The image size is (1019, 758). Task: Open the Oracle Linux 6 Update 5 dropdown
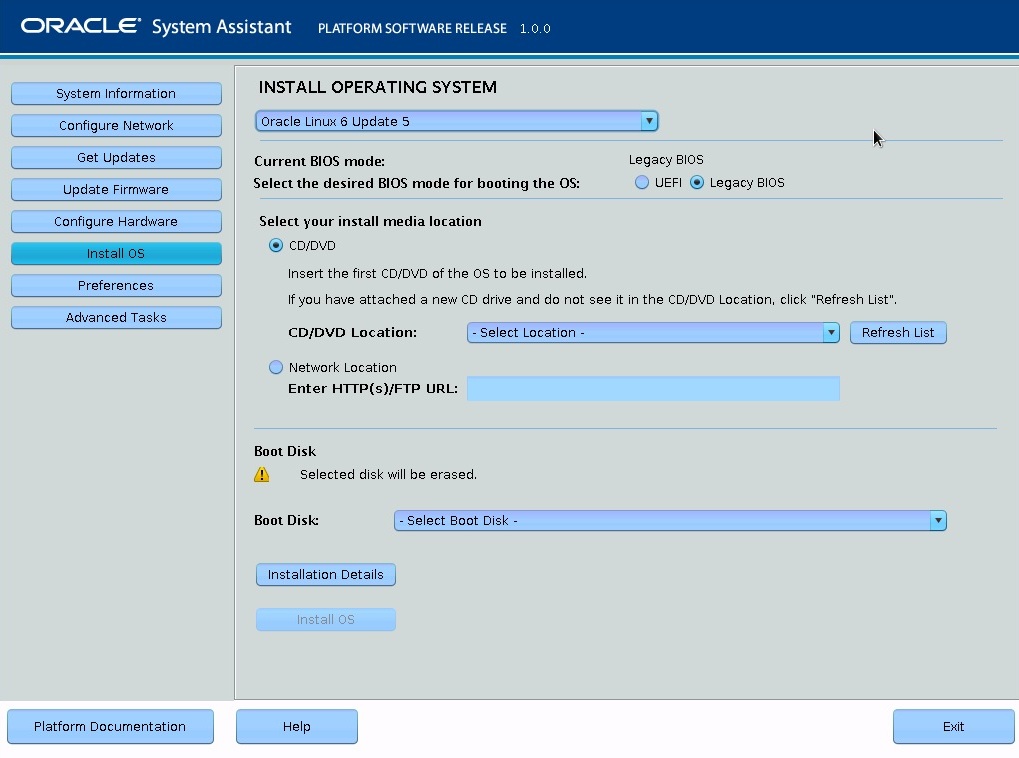(456, 122)
